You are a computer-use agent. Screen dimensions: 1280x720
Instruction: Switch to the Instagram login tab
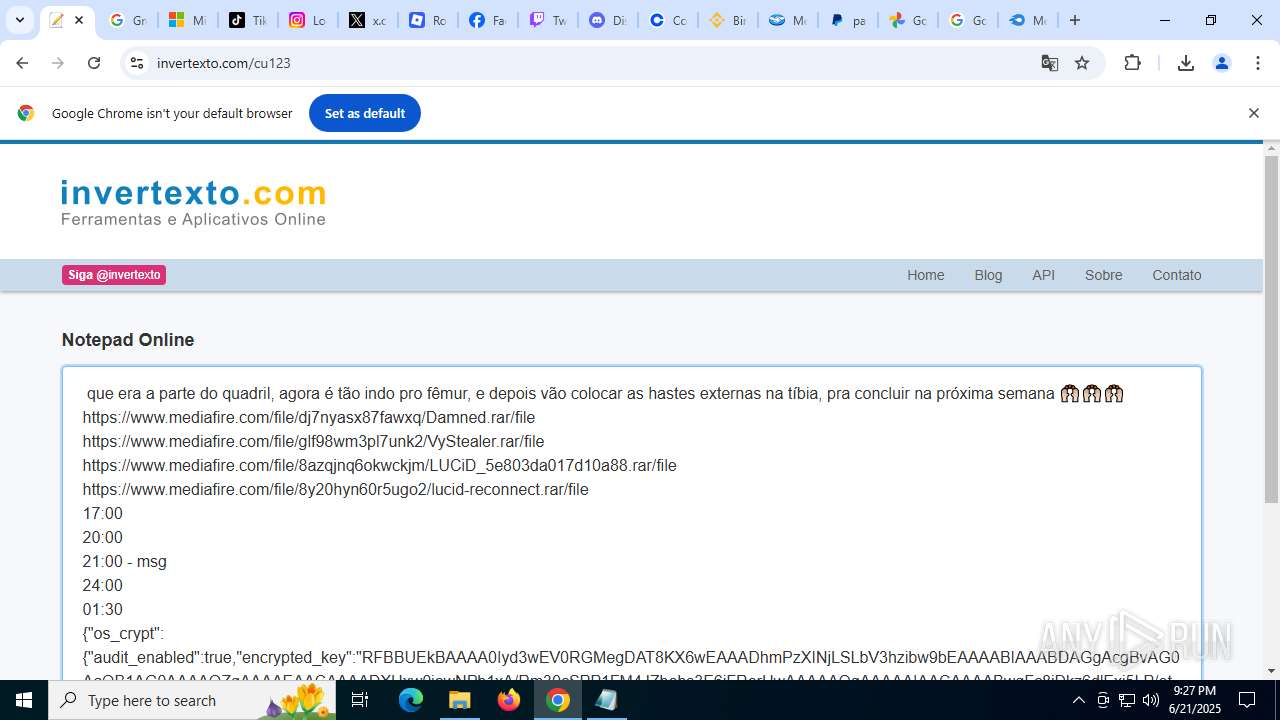307,20
